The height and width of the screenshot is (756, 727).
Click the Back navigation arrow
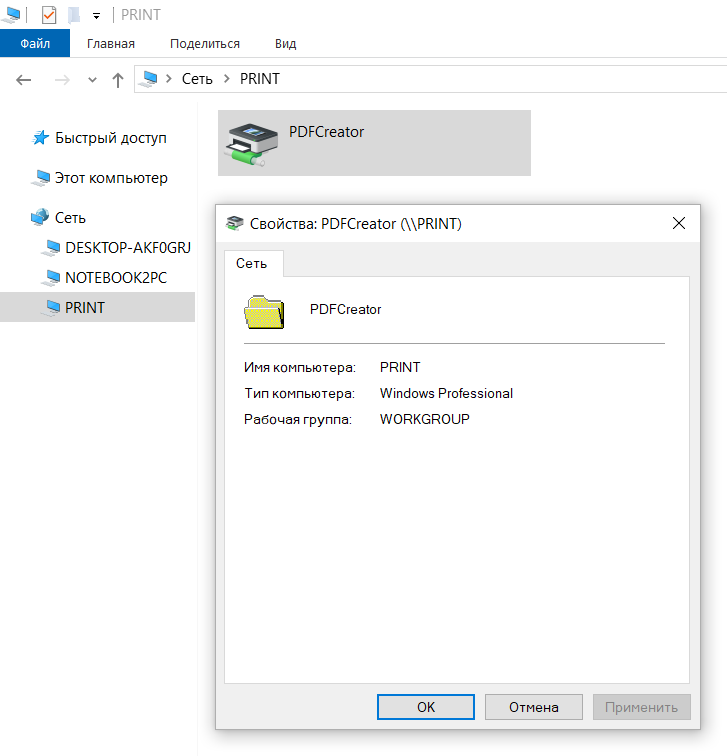click(x=24, y=79)
